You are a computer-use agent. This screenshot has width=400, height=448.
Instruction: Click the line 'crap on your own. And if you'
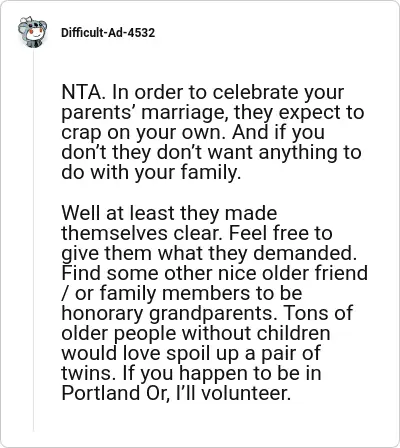[x=193, y=132]
